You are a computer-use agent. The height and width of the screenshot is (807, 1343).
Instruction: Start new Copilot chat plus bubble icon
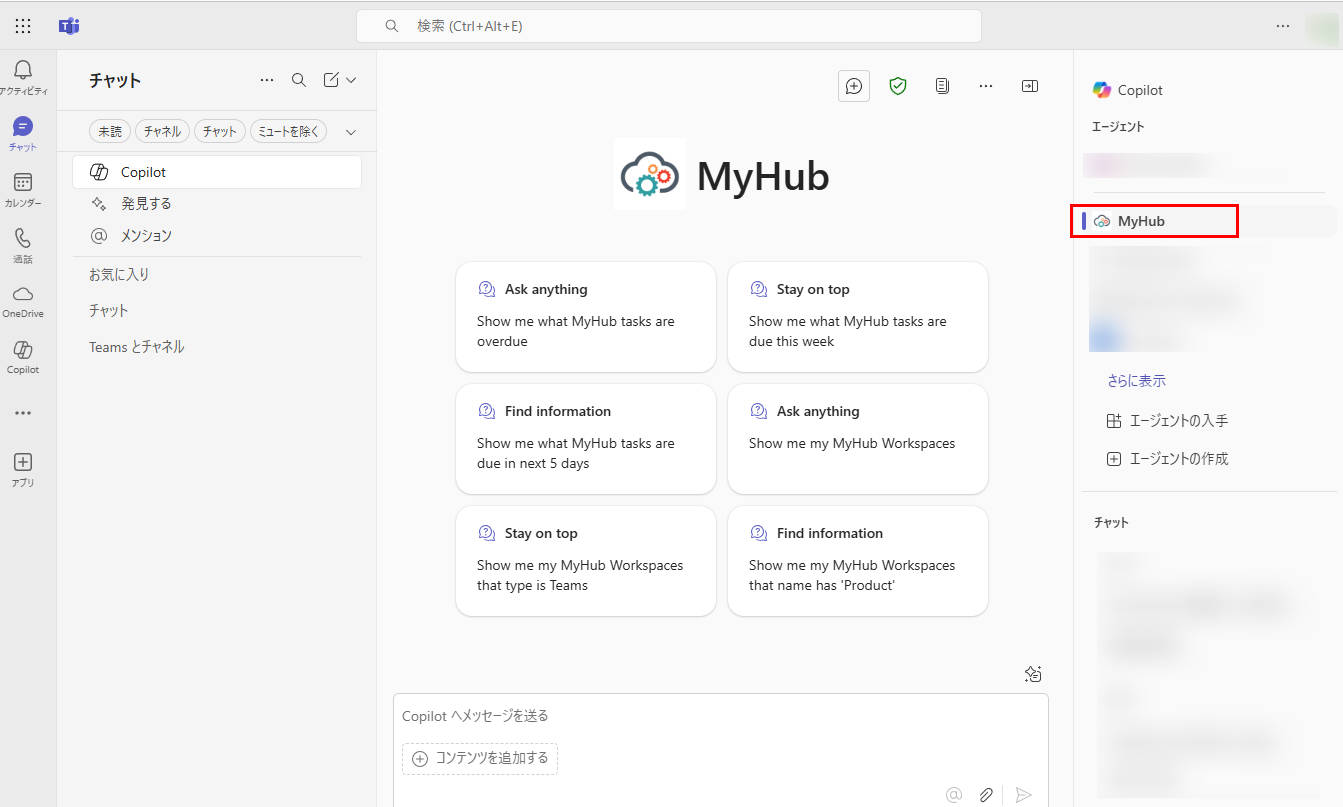click(854, 86)
